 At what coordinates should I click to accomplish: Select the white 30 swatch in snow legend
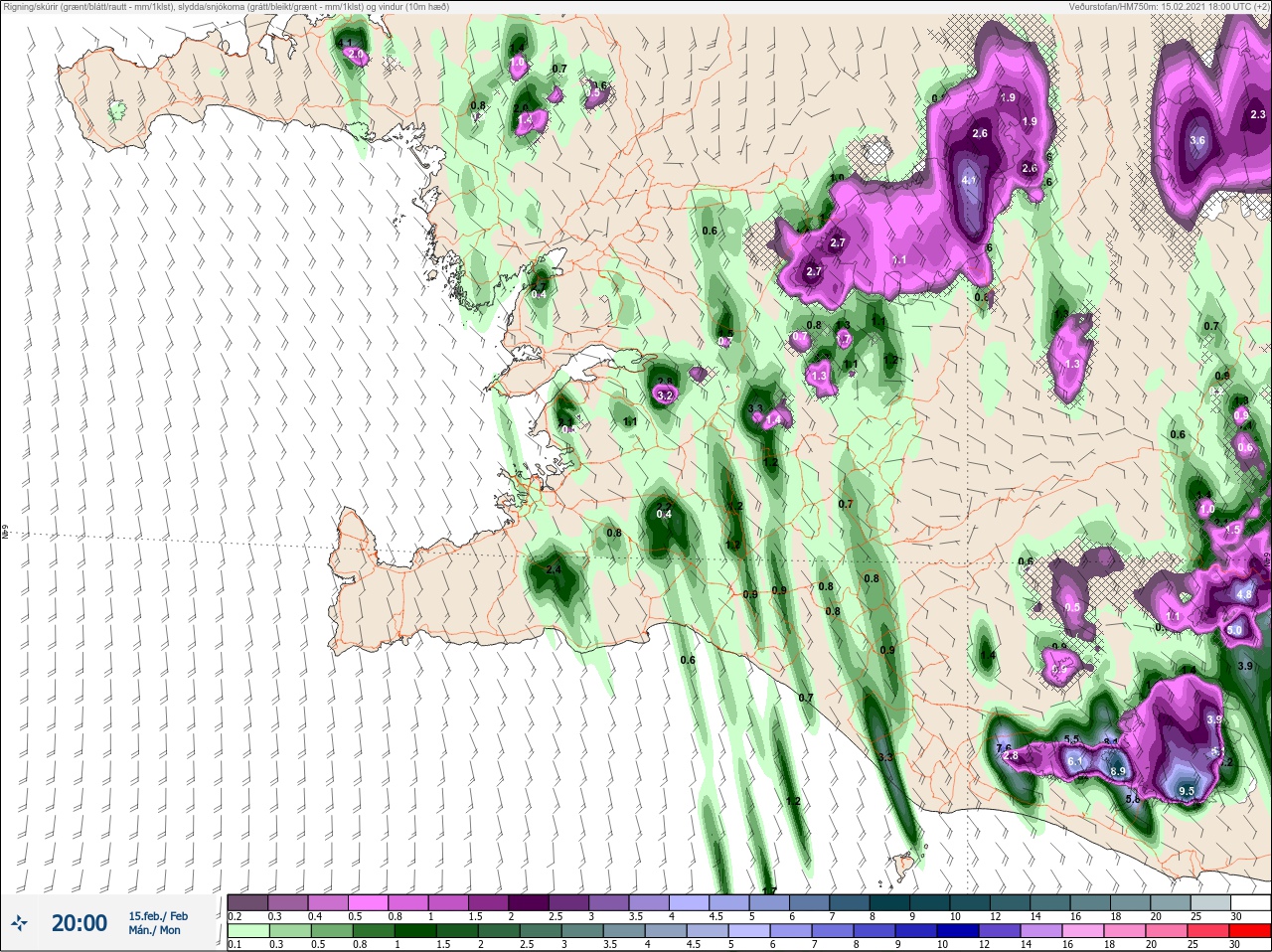click(1248, 902)
